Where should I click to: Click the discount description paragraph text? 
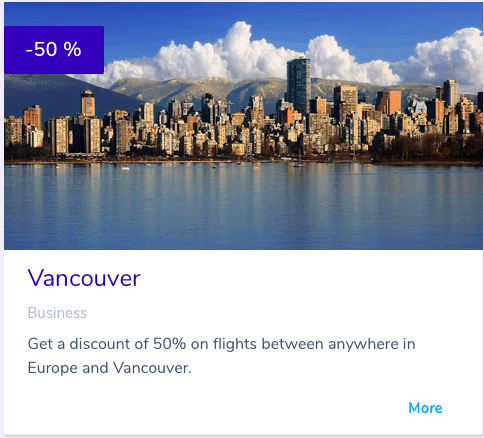point(221,356)
